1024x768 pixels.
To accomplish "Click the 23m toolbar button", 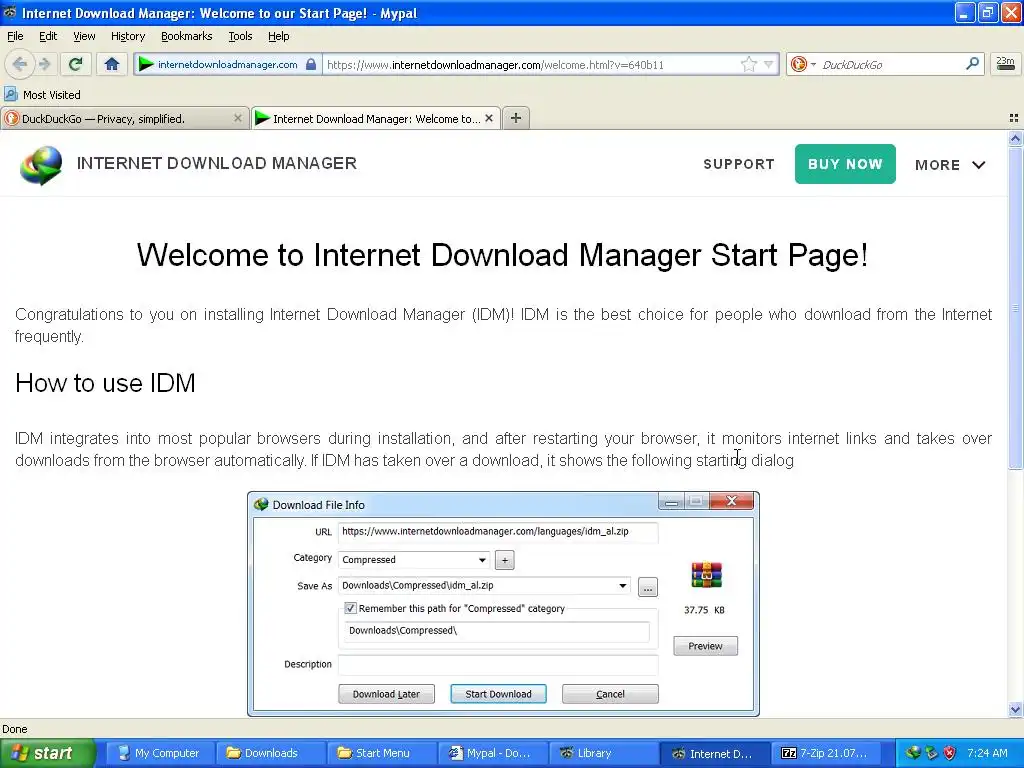I will [x=1005, y=64].
